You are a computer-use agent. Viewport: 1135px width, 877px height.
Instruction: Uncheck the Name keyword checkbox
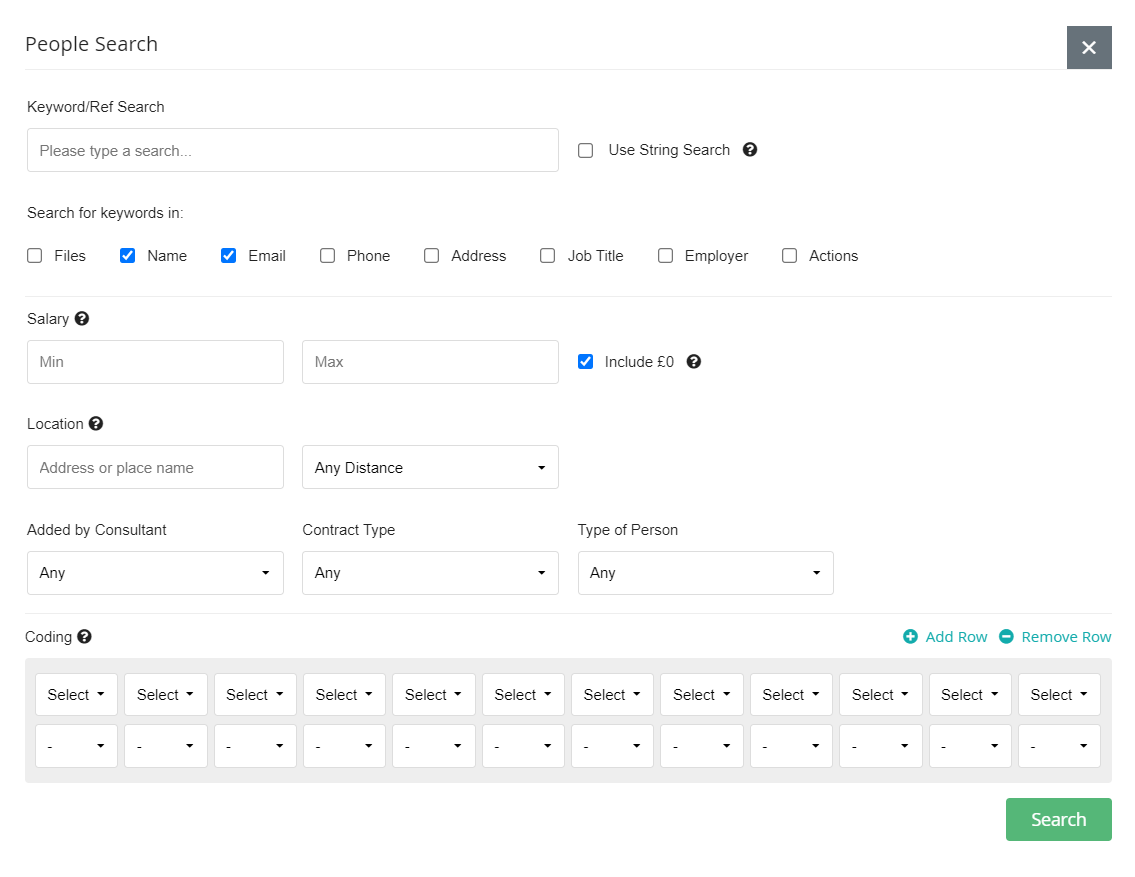127,256
